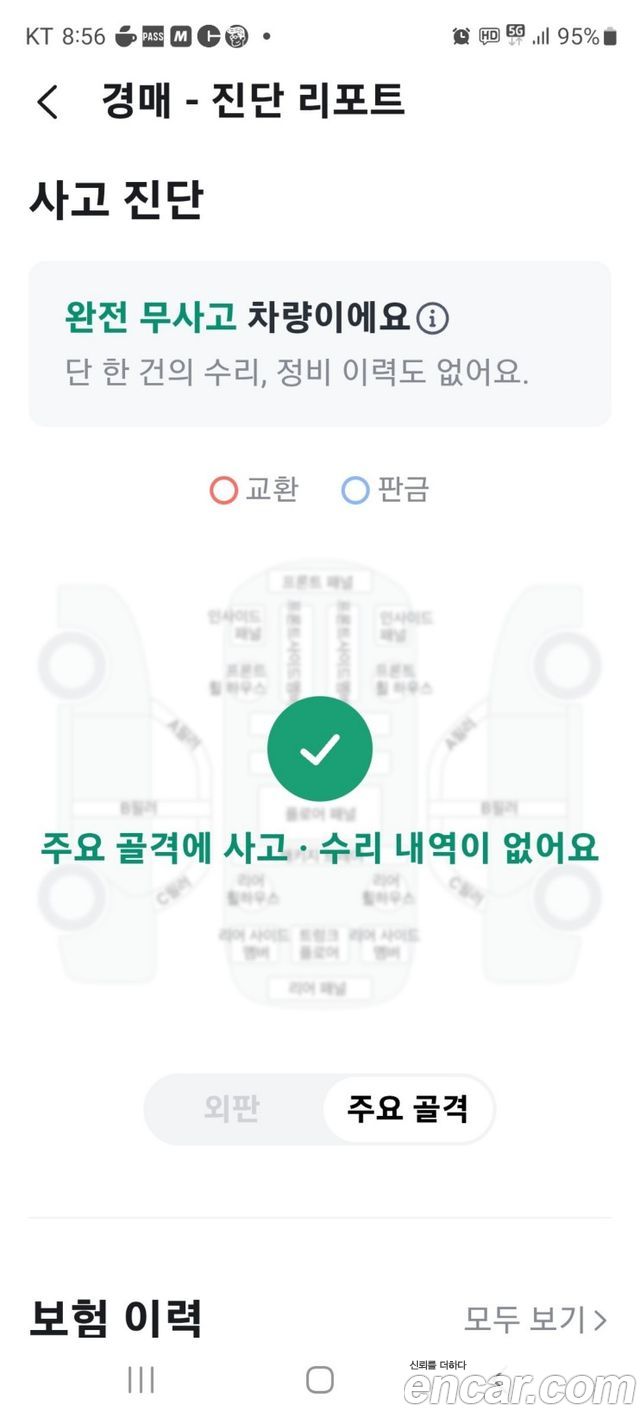Screen dimensions: 640x1423
Task: Tap the red 교환 legend circle
Action: pyautogui.click(x=223, y=490)
